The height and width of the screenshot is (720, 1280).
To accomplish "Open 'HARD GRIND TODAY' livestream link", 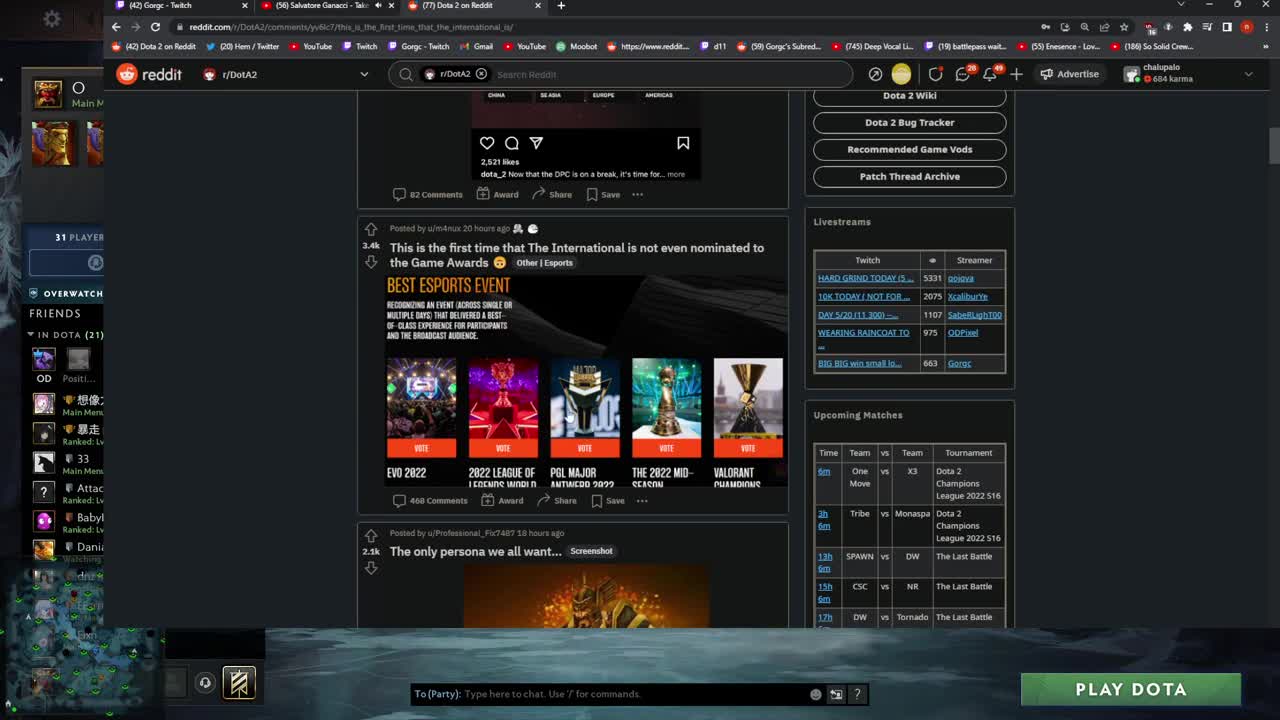I will click(866, 278).
